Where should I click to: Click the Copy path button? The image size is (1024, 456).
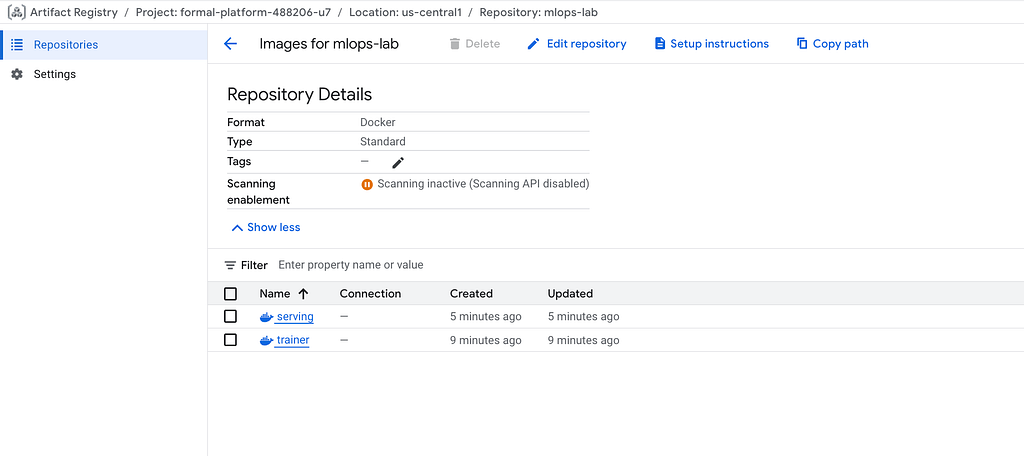pyautogui.click(x=833, y=44)
